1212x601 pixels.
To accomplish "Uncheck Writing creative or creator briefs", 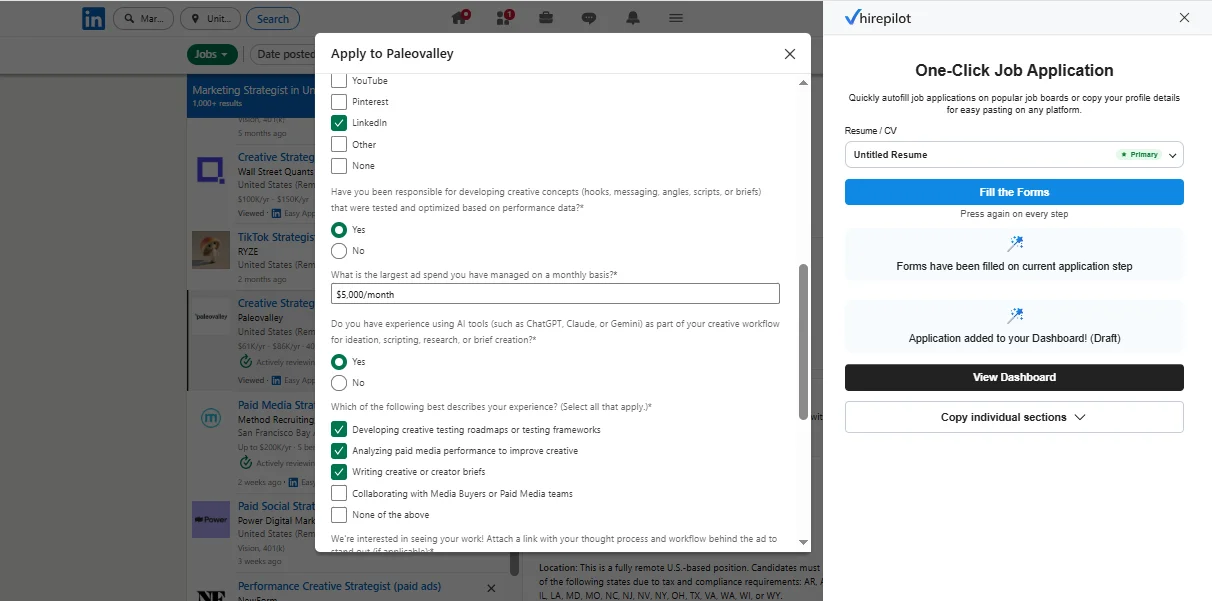I will pos(339,472).
